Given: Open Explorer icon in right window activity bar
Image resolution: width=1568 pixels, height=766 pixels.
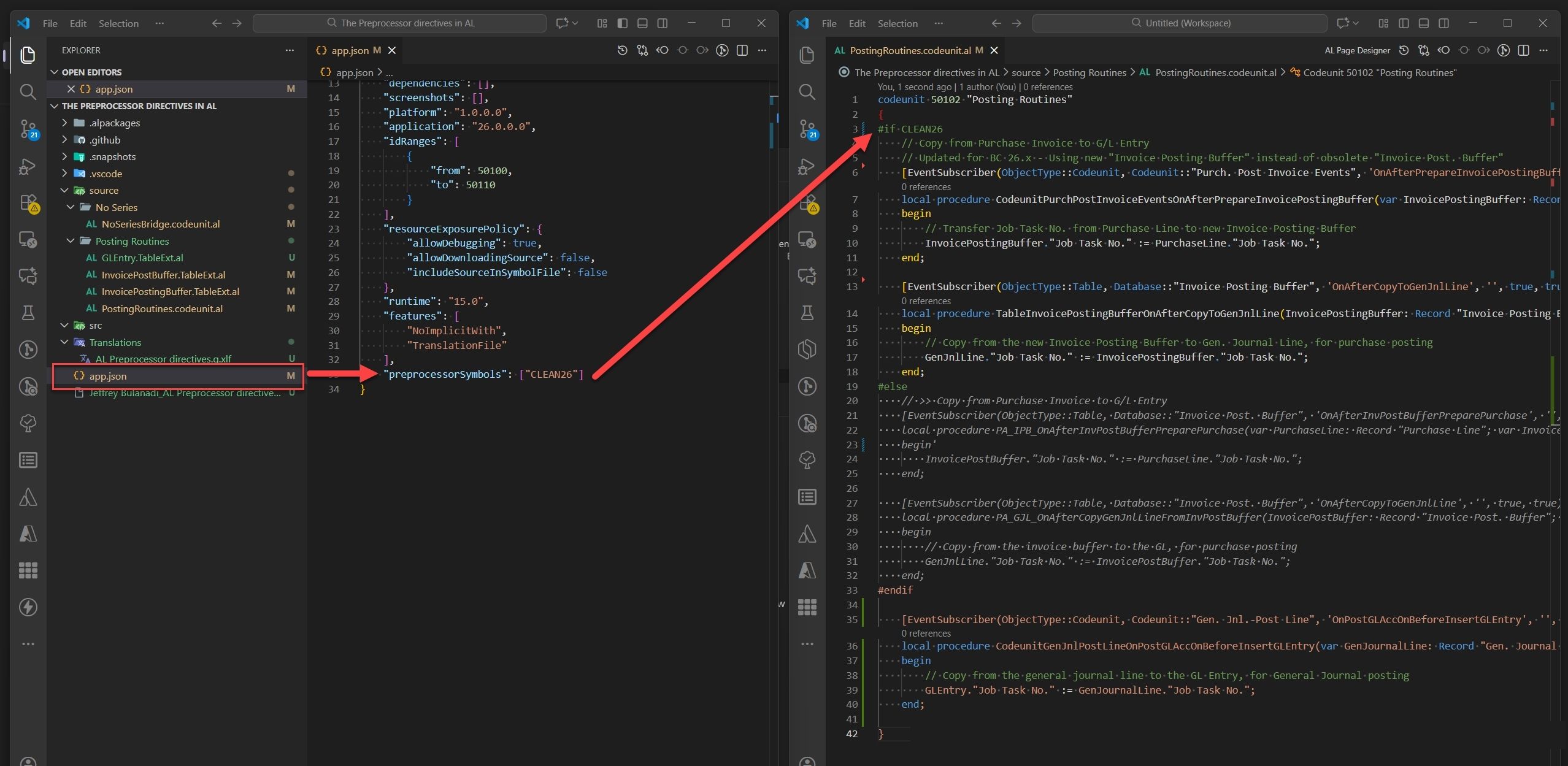Looking at the screenshot, I should (x=807, y=55).
